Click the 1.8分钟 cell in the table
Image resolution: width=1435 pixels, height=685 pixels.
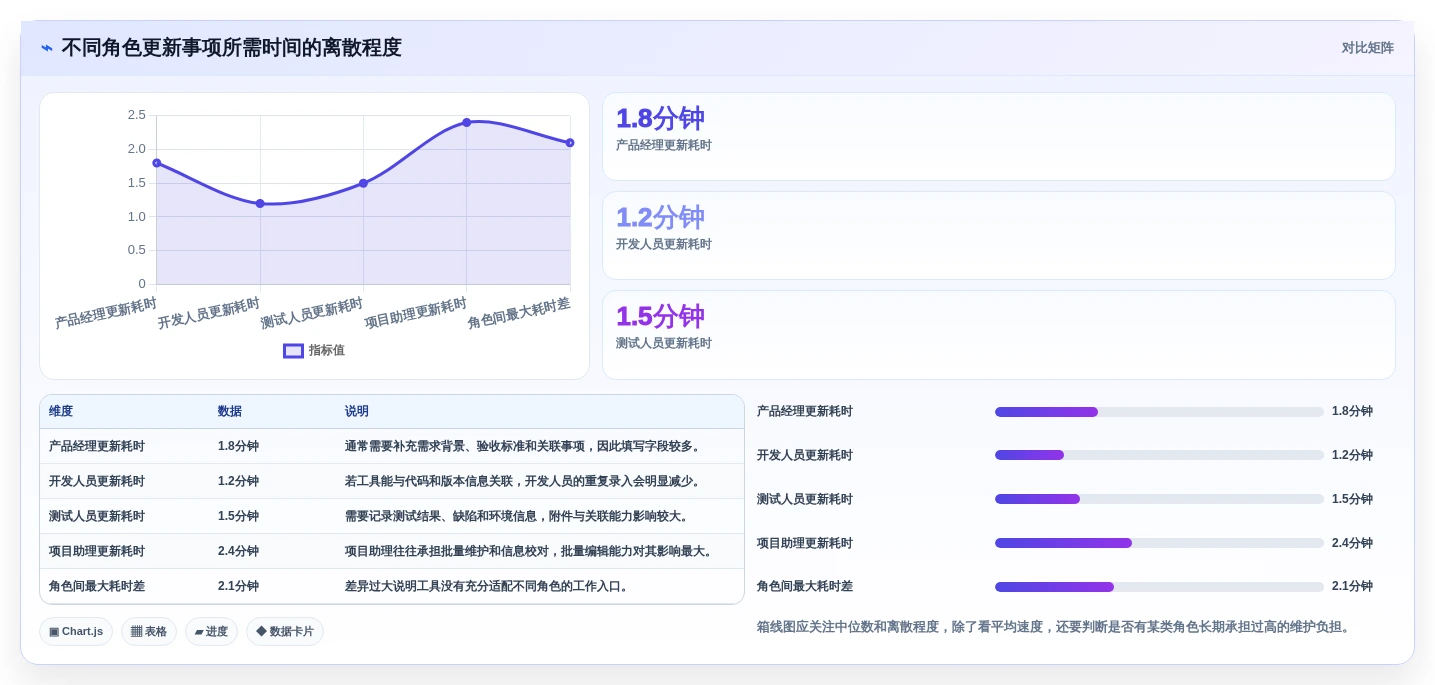[238, 447]
